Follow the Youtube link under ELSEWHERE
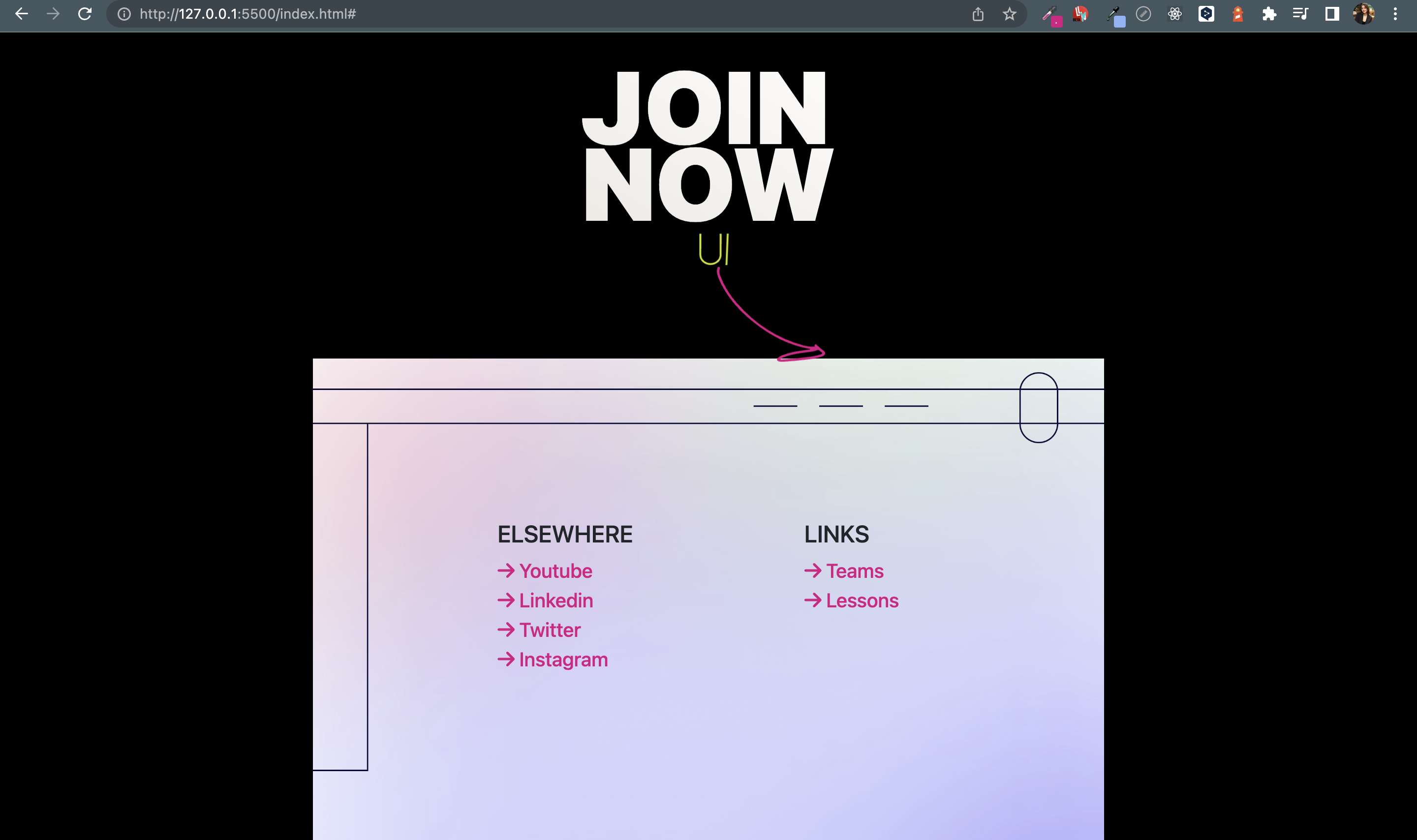The width and height of the screenshot is (1417, 840). tap(556, 571)
